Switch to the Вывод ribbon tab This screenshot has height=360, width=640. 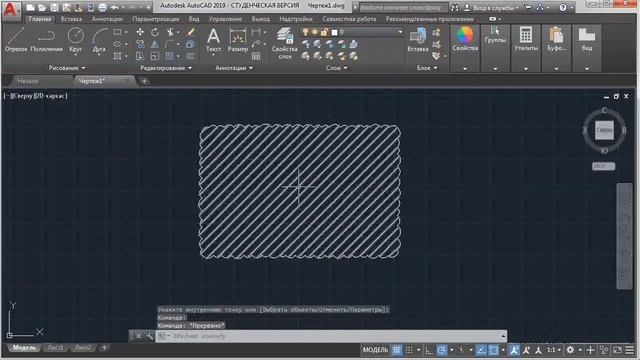260,19
